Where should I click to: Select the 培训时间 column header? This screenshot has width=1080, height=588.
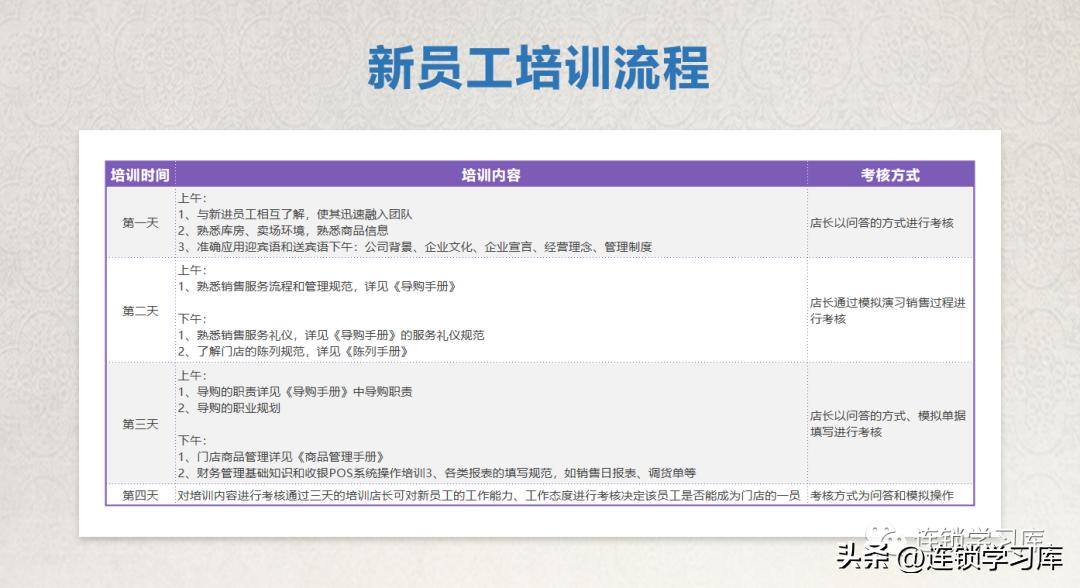point(137,172)
